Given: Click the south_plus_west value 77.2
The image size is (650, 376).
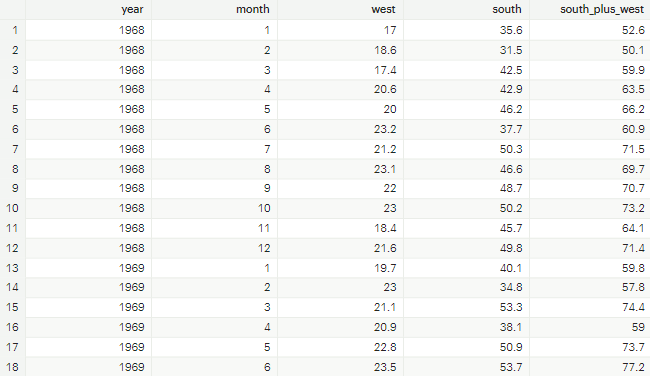Looking at the screenshot, I should click(633, 367).
